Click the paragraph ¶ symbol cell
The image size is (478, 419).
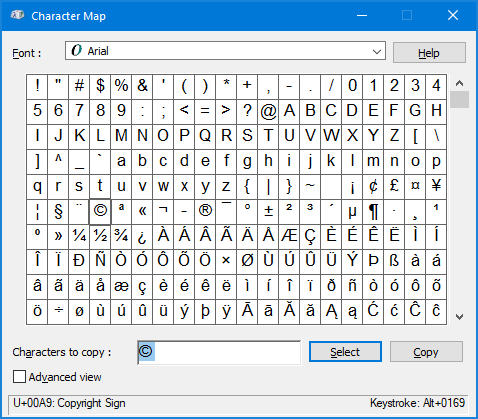coord(373,212)
